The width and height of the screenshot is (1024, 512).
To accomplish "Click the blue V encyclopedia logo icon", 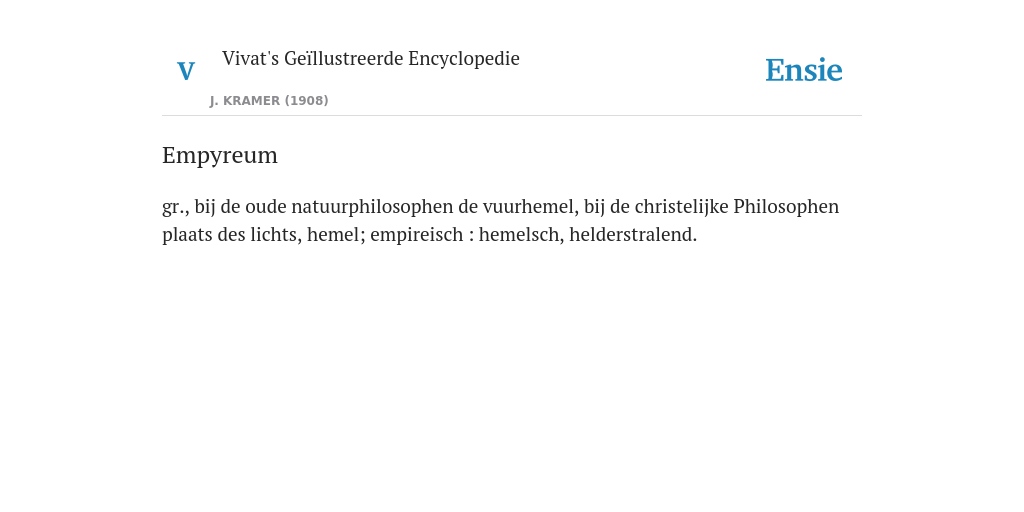I will tap(186, 71).
